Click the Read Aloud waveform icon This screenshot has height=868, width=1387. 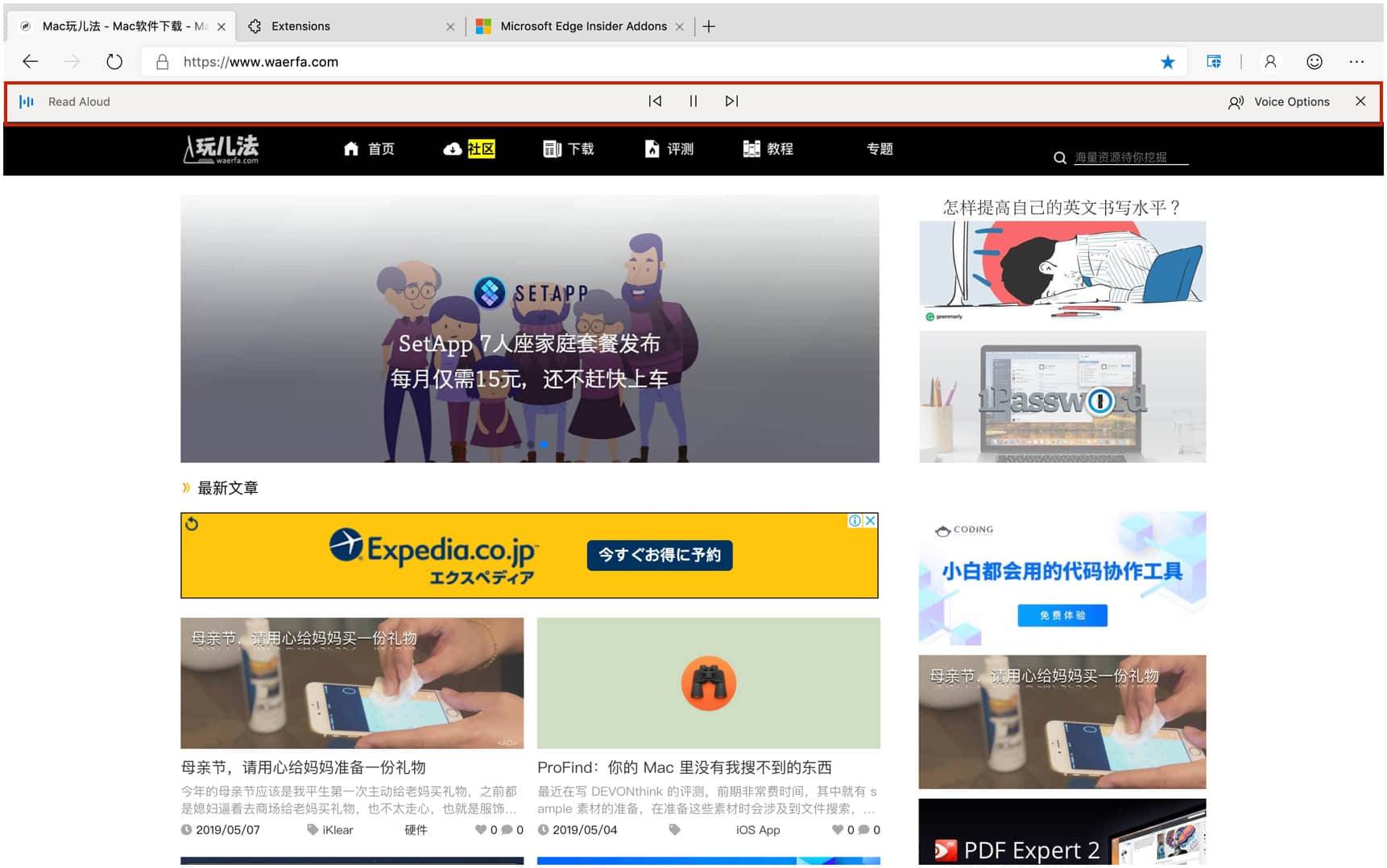pos(27,101)
